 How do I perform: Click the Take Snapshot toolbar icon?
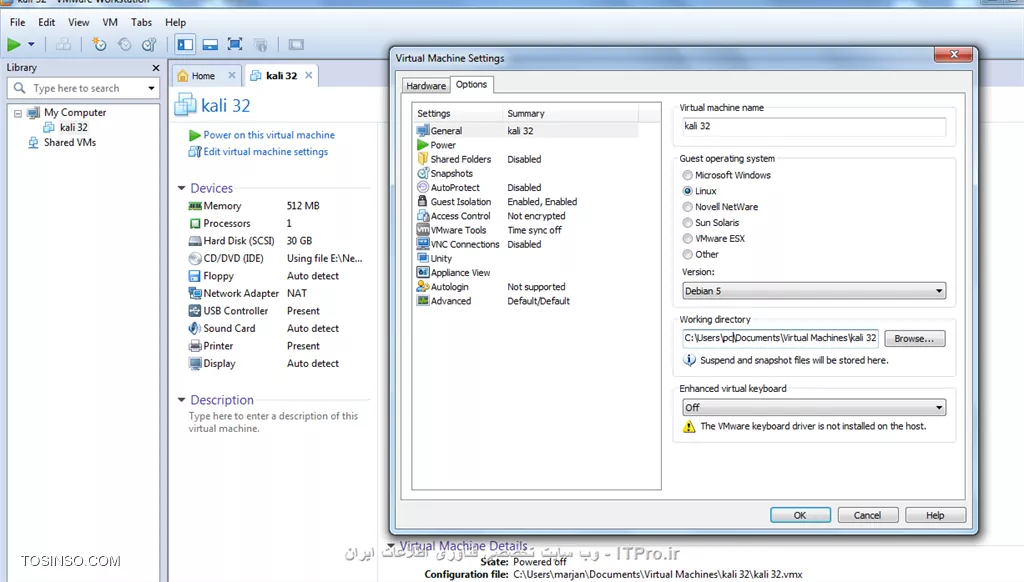point(99,44)
